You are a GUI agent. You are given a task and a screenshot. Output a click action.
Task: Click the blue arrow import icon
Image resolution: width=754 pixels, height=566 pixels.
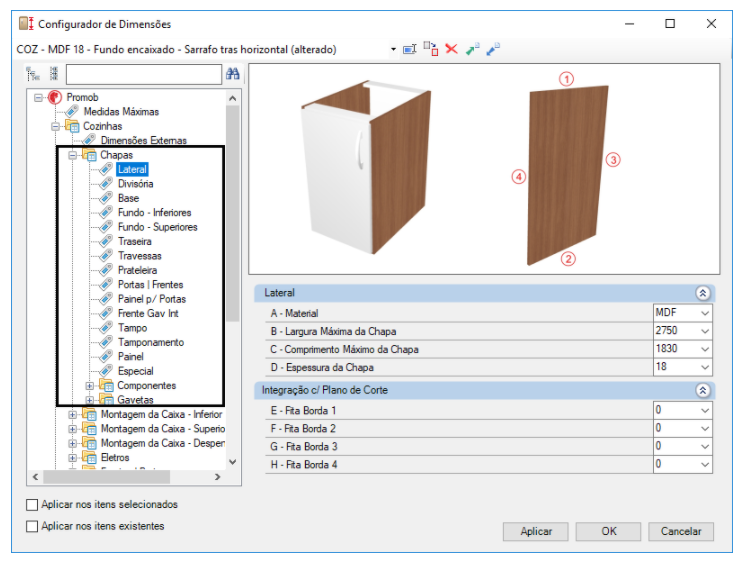(493, 49)
